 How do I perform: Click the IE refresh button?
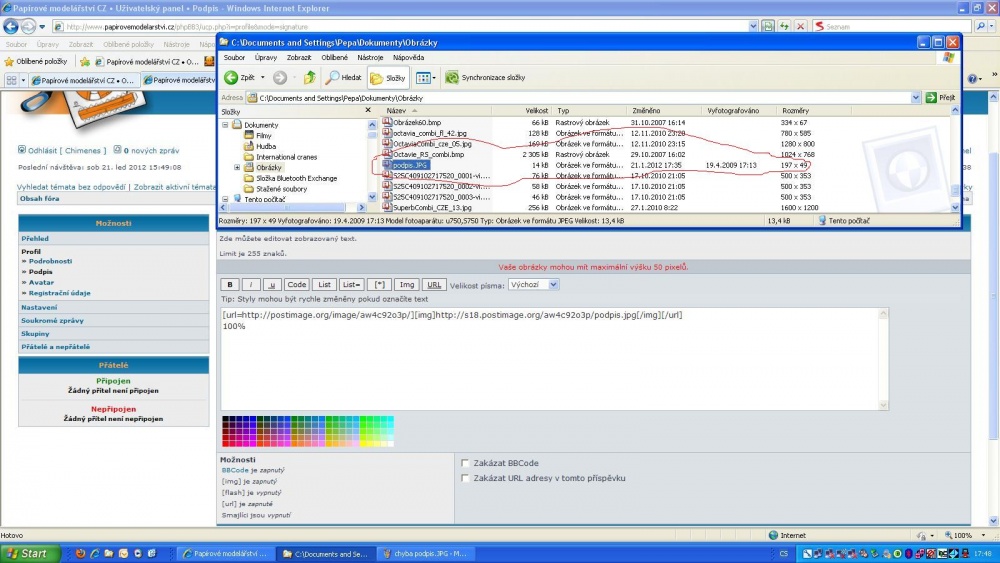(x=784, y=26)
